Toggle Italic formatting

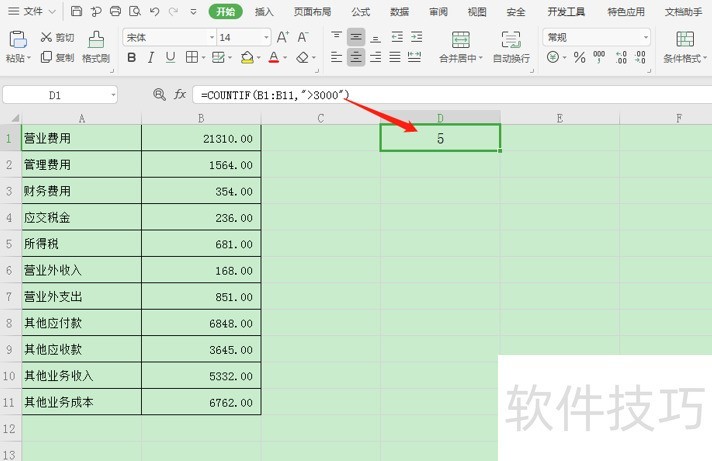click(151, 57)
